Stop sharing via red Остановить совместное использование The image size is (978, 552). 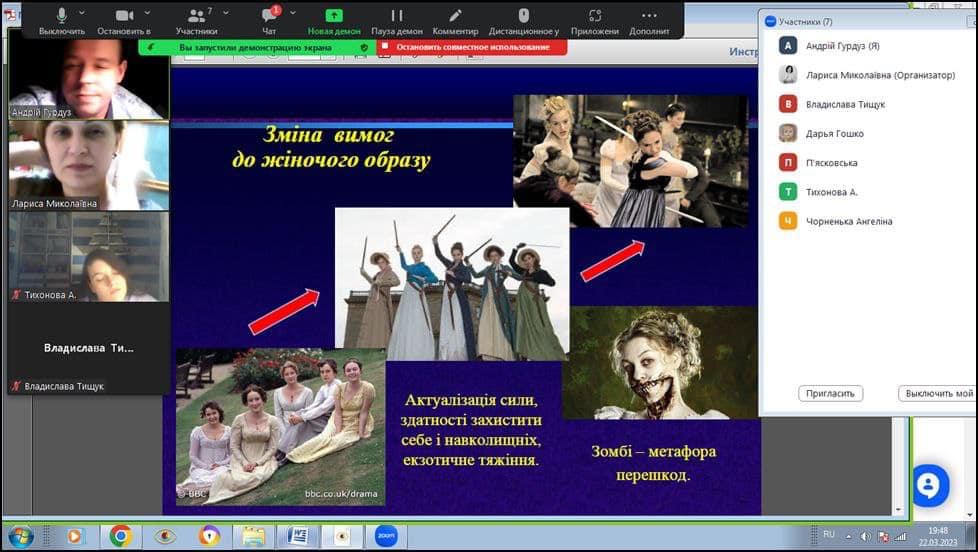(472, 47)
